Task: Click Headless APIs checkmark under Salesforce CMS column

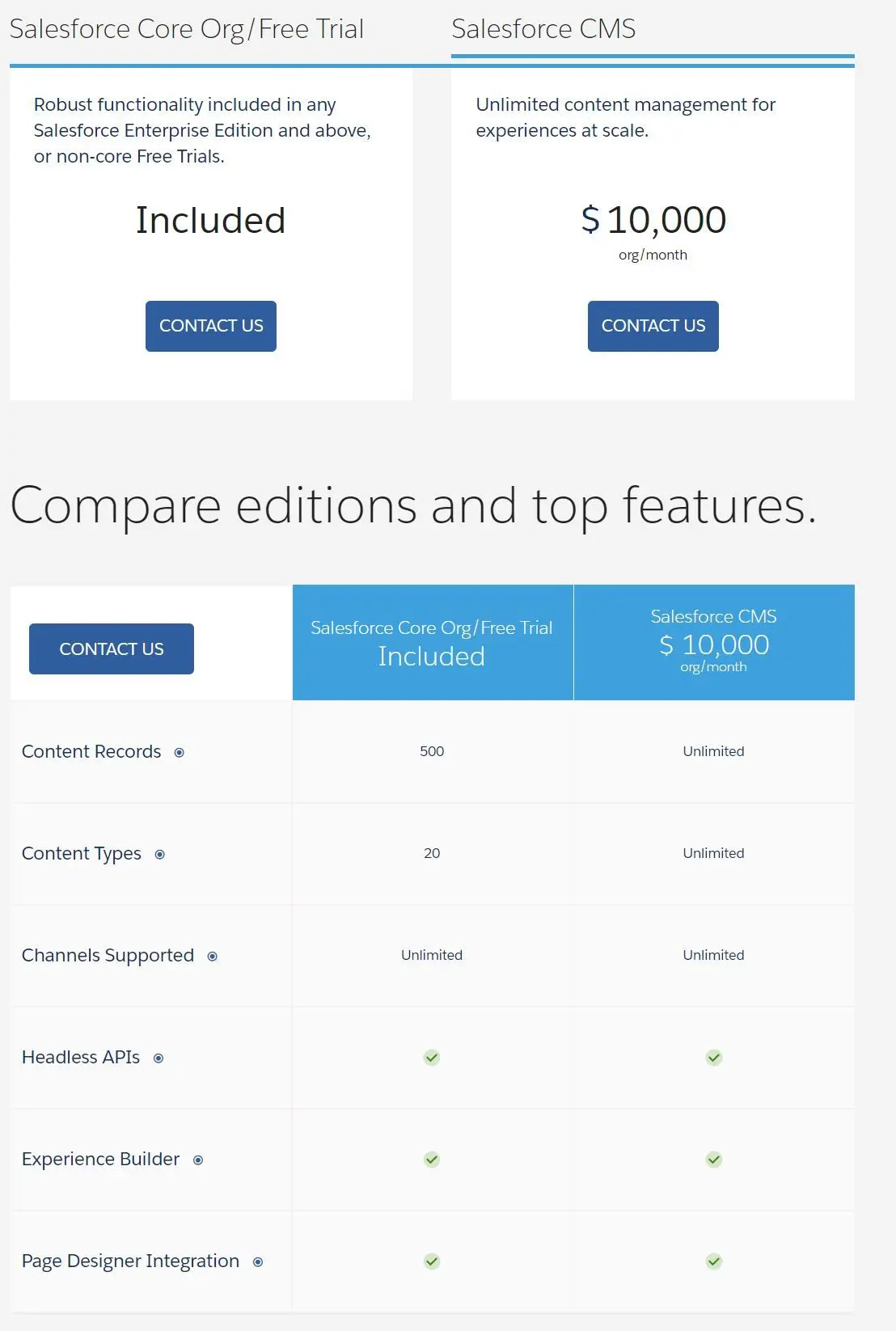Action: click(714, 1058)
